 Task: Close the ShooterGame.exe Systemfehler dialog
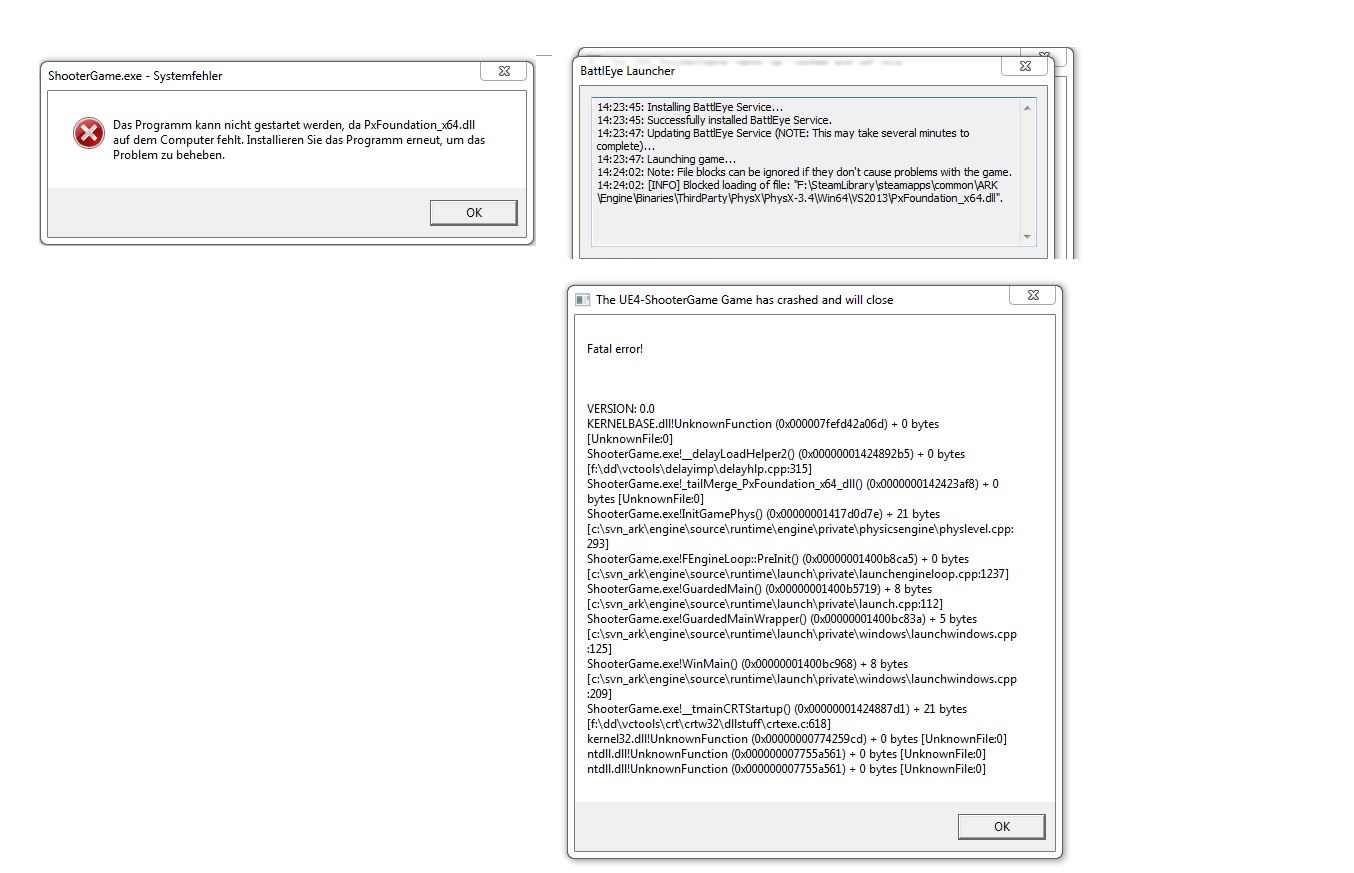tap(504, 71)
